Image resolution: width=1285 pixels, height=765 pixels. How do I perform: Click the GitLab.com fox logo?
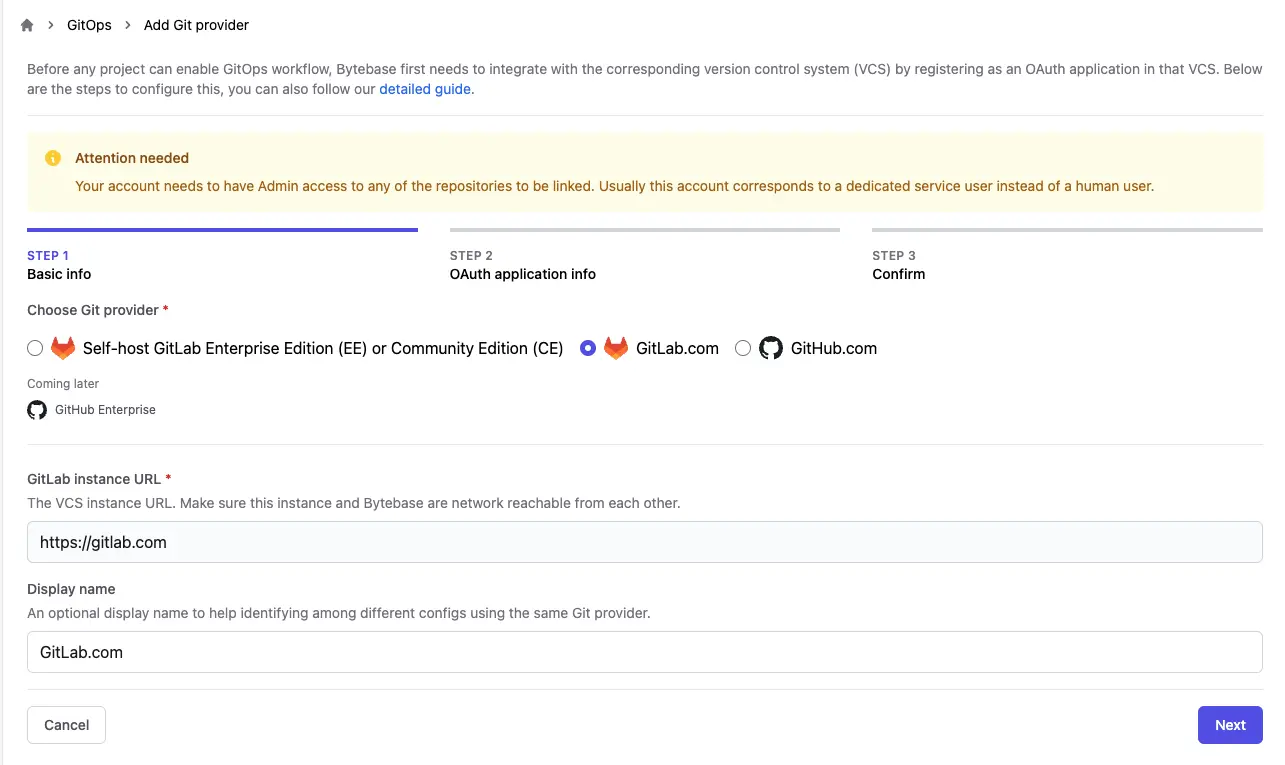tap(616, 348)
